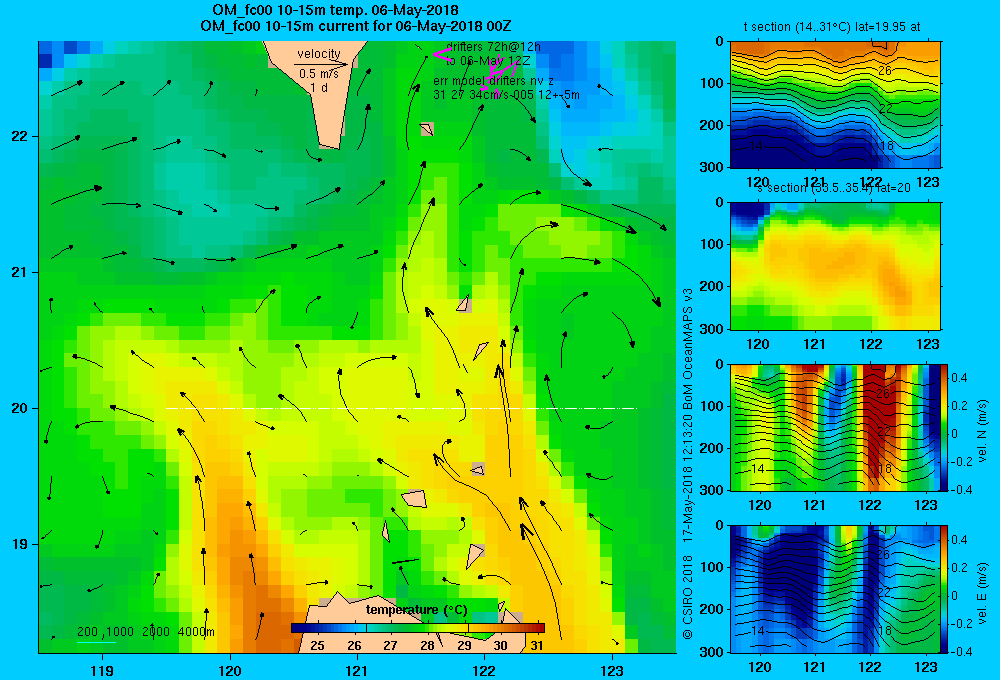The height and width of the screenshot is (680, 1000).
Task: Click latitude label '22' on main map axis
Action: pos(19,137)
